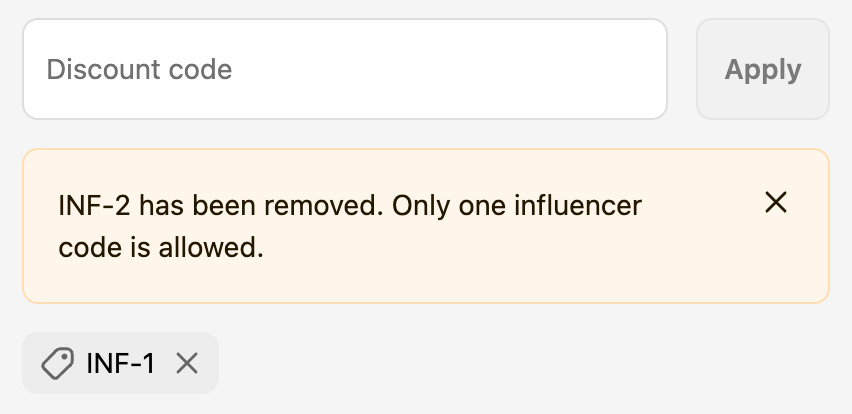Click the tag symbol in the INF-1 chip
Image resolution: width=852 pixels, height=414 pixels.
pos(58,363)
